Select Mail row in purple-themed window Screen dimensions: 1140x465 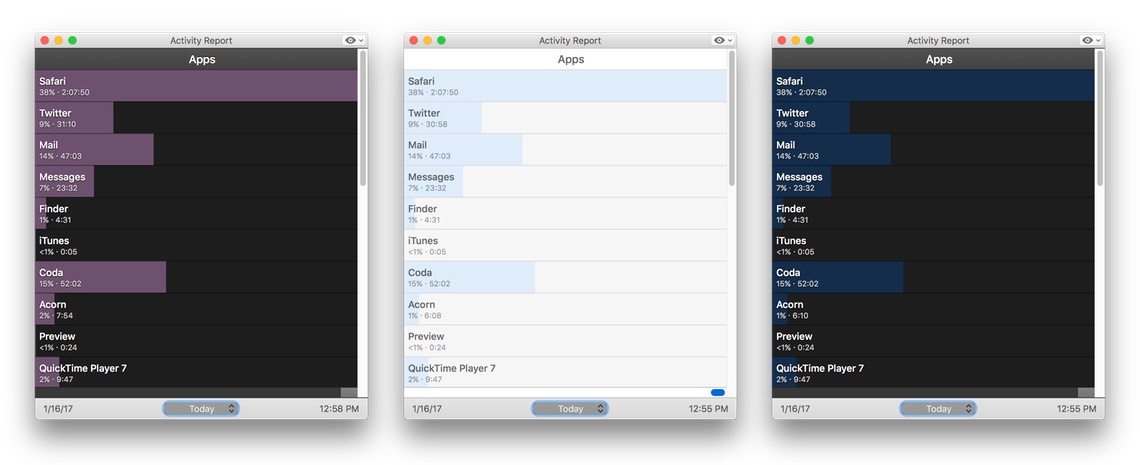pos(196,150)
